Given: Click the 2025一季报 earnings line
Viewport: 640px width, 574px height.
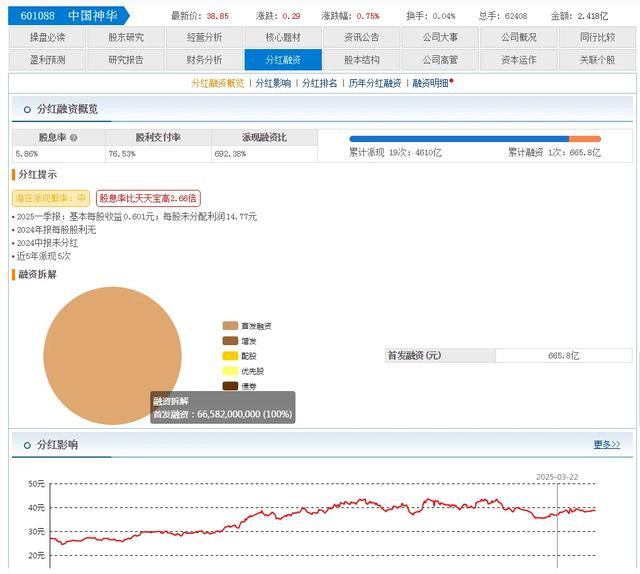Looking at the screenshot, I should (x=137, y=217).
